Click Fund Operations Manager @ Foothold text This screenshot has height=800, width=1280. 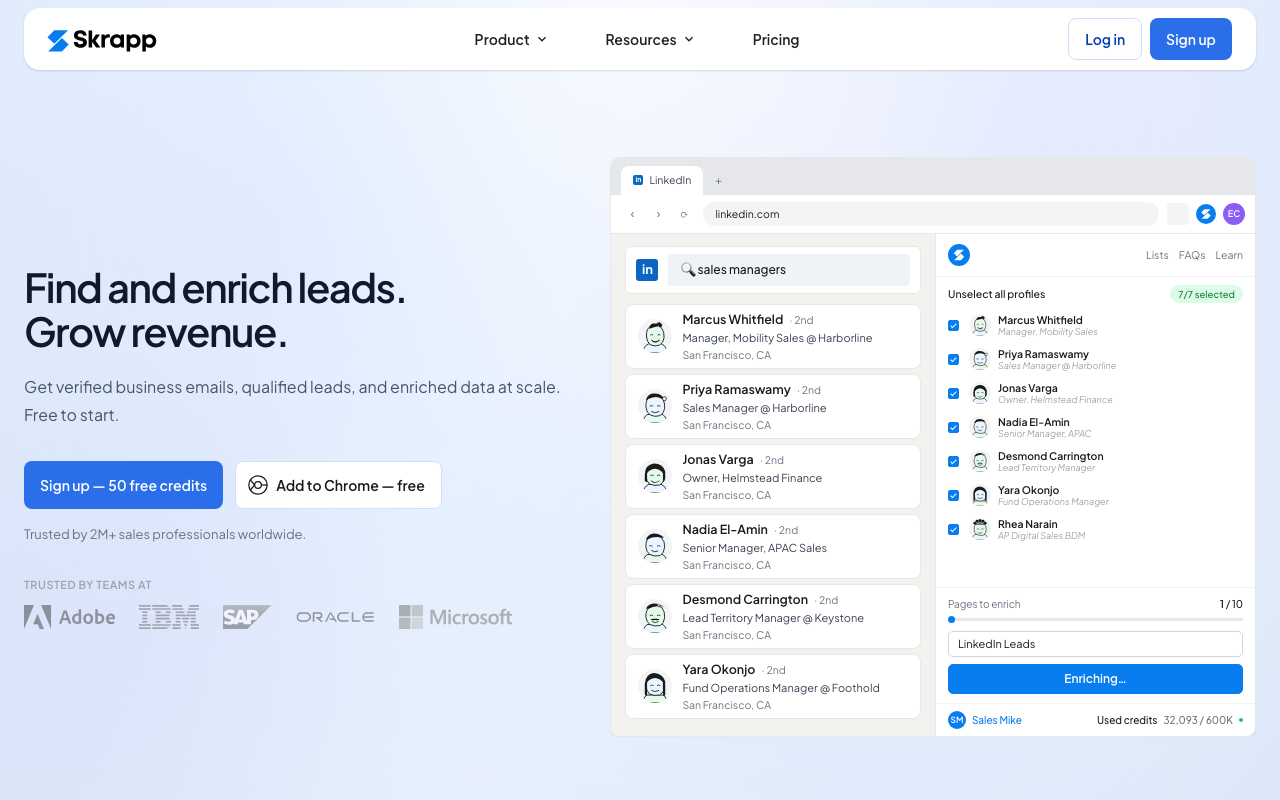781,688
